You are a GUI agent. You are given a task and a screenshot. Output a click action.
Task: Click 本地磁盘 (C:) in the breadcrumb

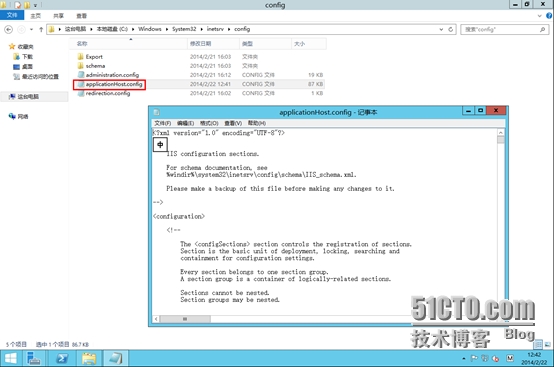pyautogui.click(x=112, y=29)
